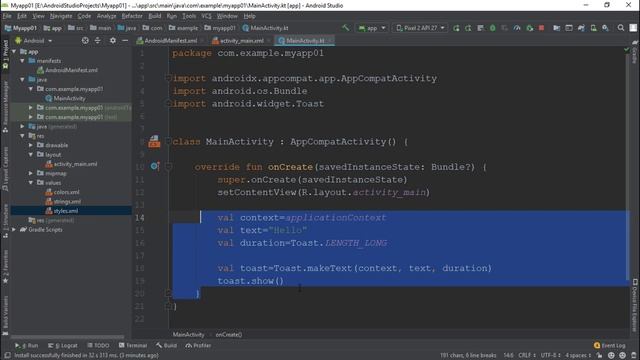Open Project panel settings gear
Viewport: 640px width, 360px height.
[113, 40]
